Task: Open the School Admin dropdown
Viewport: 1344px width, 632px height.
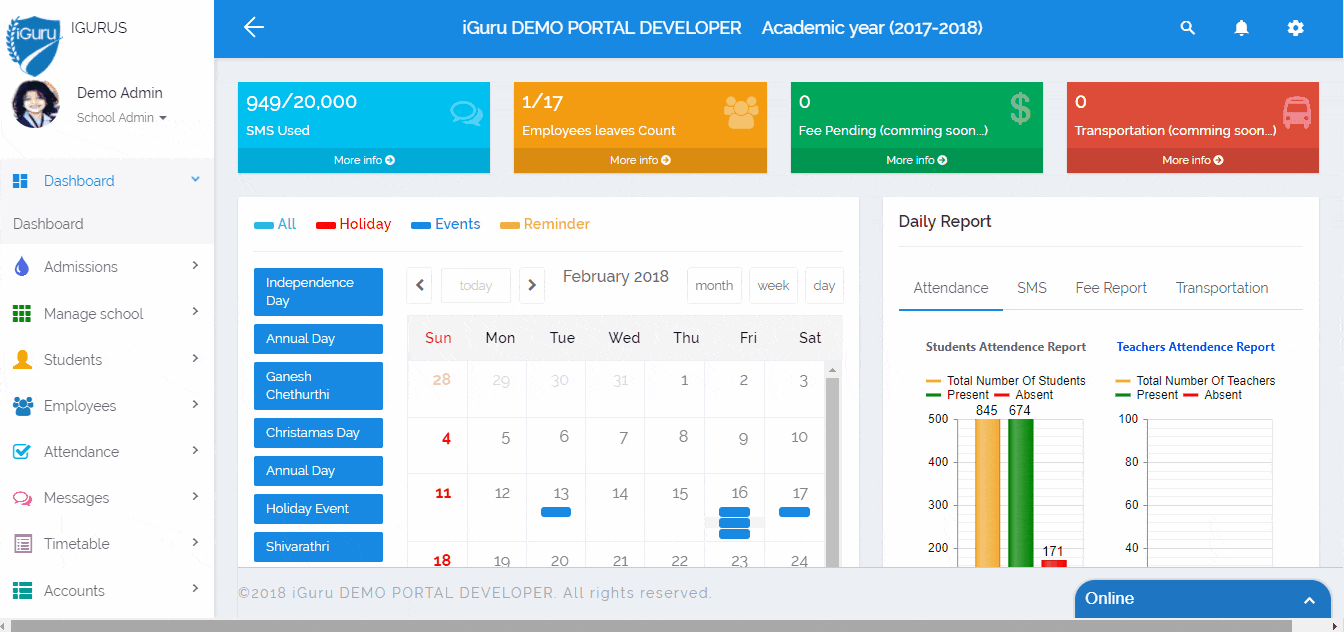Action: pyautogui.click(x=121, y=118)
